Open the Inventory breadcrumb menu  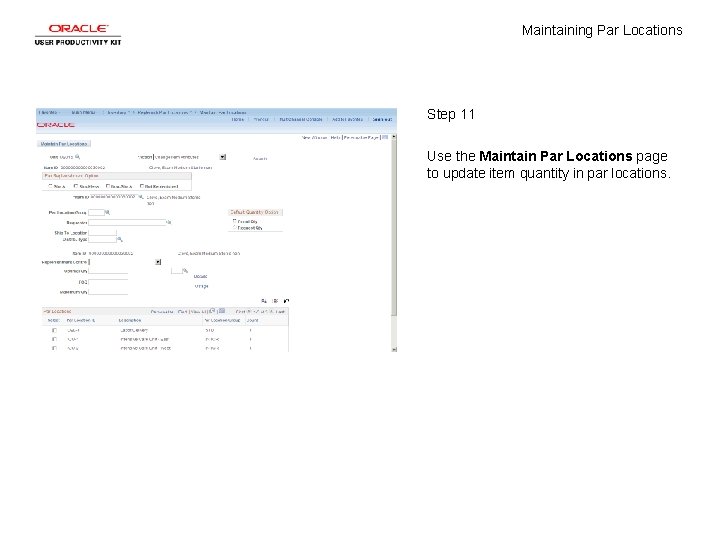118,112
